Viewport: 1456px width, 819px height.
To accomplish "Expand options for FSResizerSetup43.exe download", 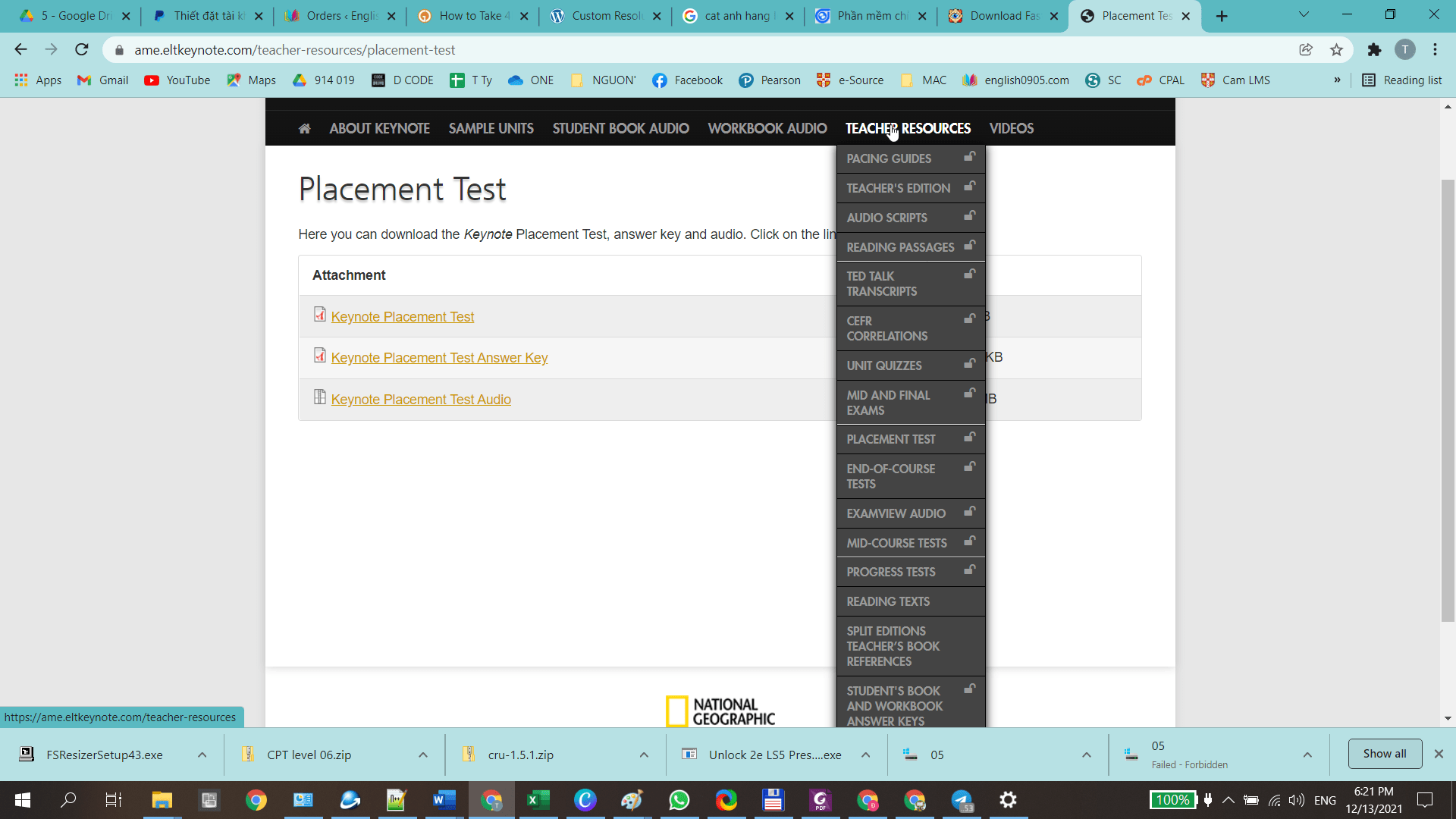I will (x=202, y=755).
